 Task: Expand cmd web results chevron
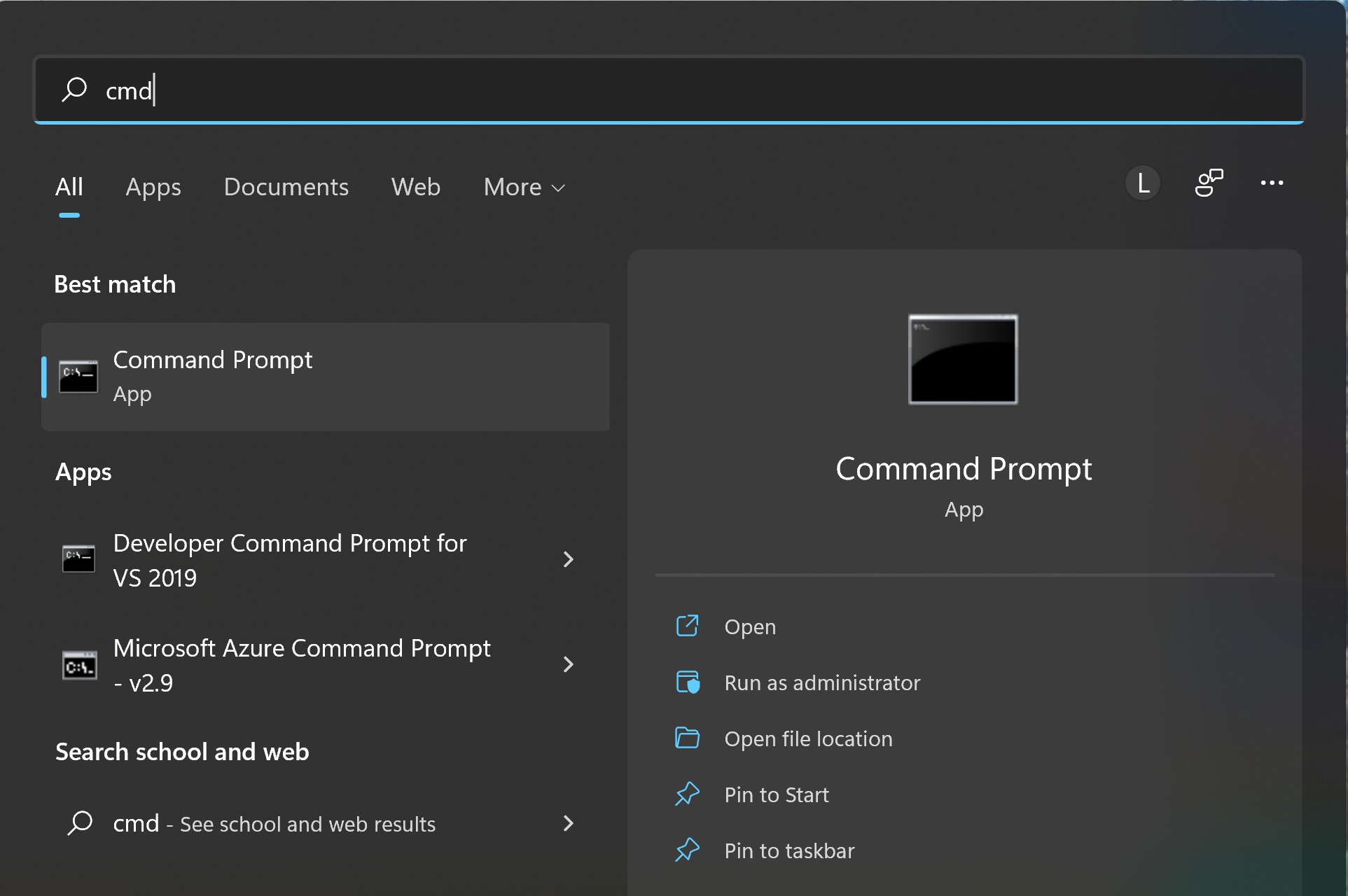569,823
